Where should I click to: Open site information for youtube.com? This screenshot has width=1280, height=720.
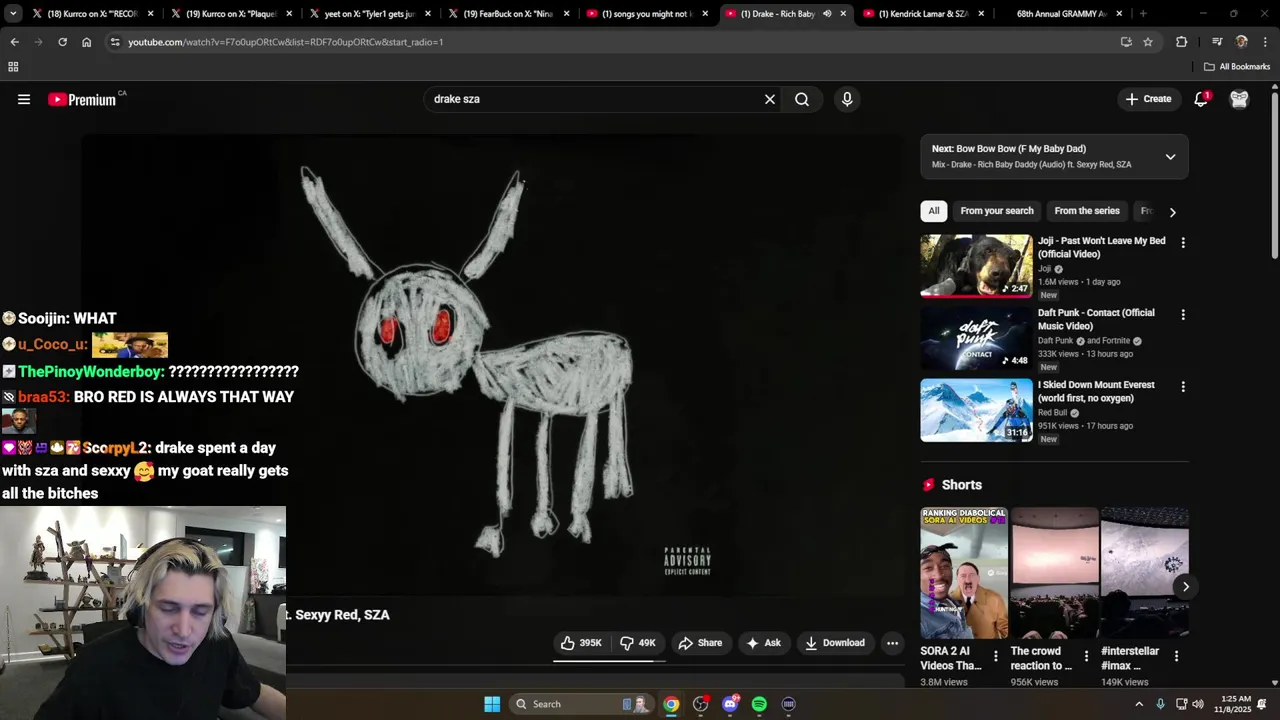click(x=115, y=42)
